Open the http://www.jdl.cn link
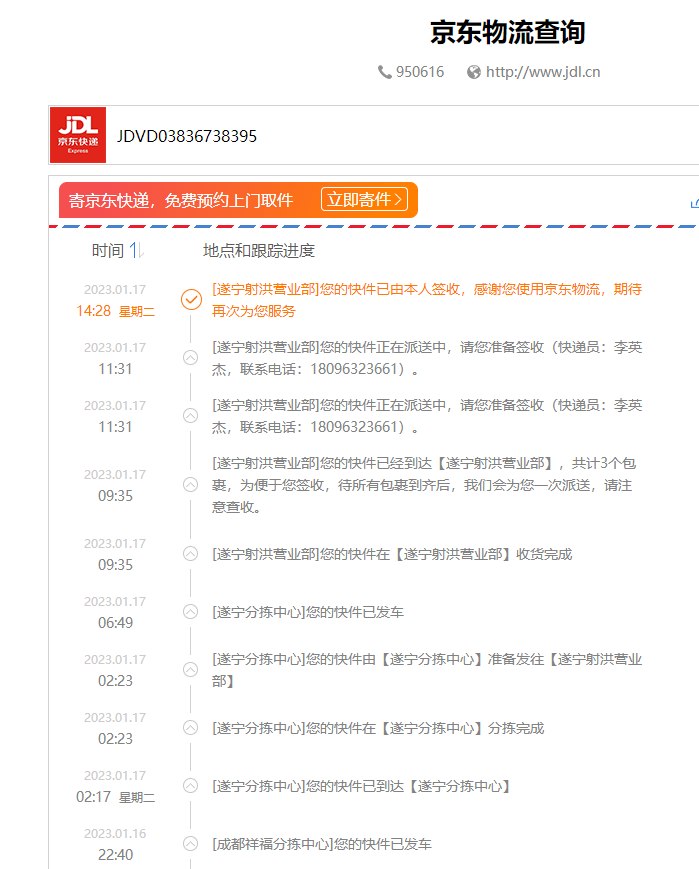 click(x=543, y=72)
